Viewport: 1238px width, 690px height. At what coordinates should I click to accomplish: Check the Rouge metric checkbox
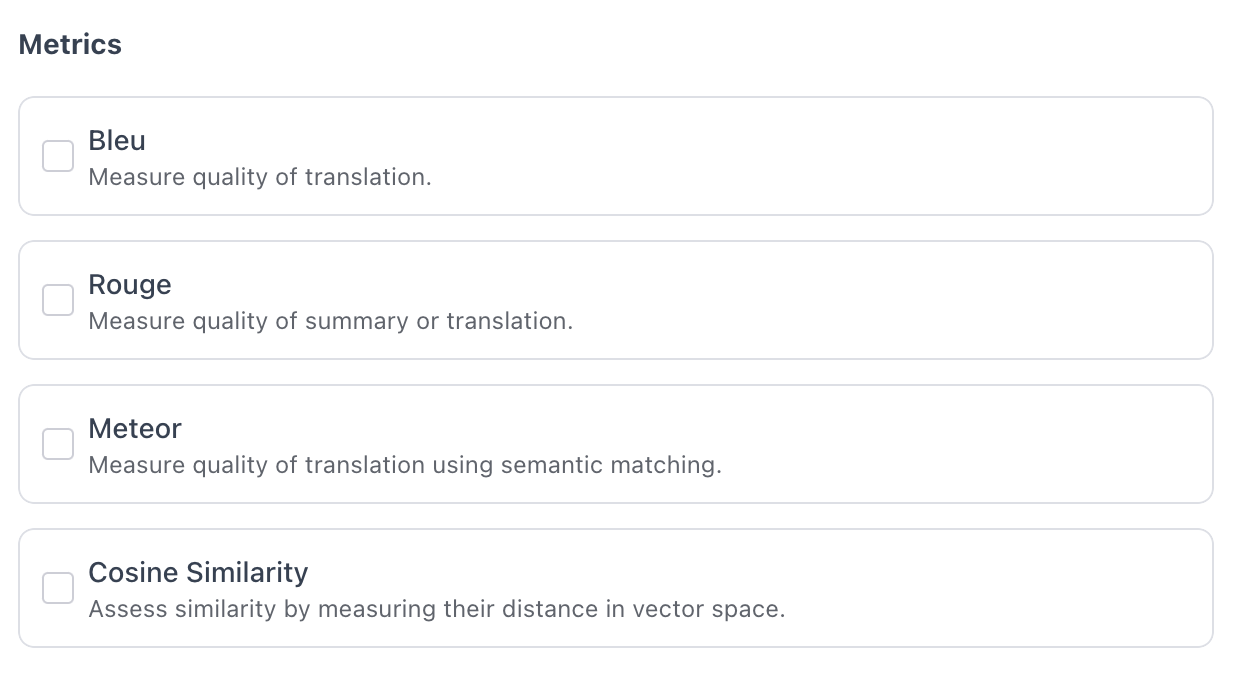(x=57, y=300)
